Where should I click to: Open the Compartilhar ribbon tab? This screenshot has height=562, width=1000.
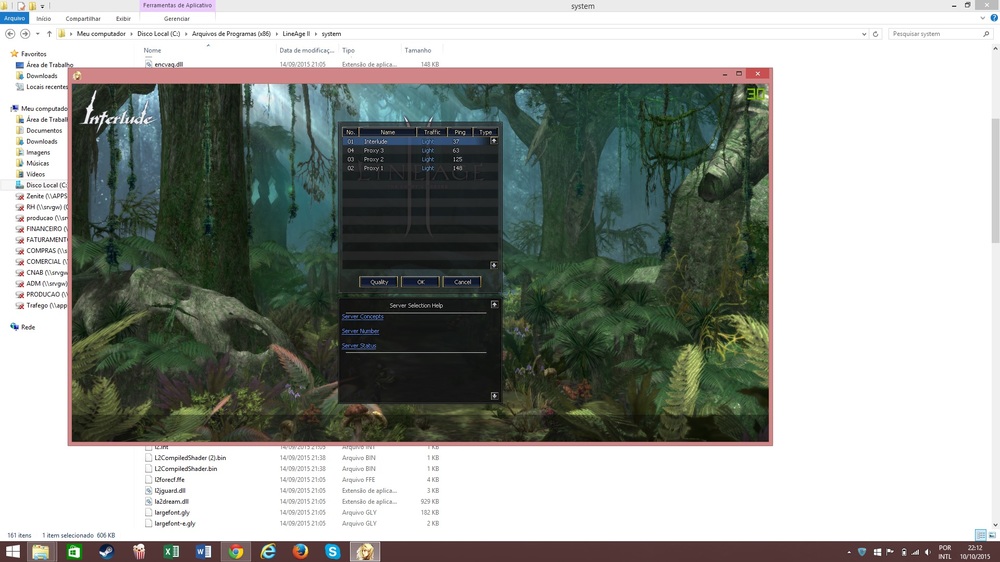(83, 18)
